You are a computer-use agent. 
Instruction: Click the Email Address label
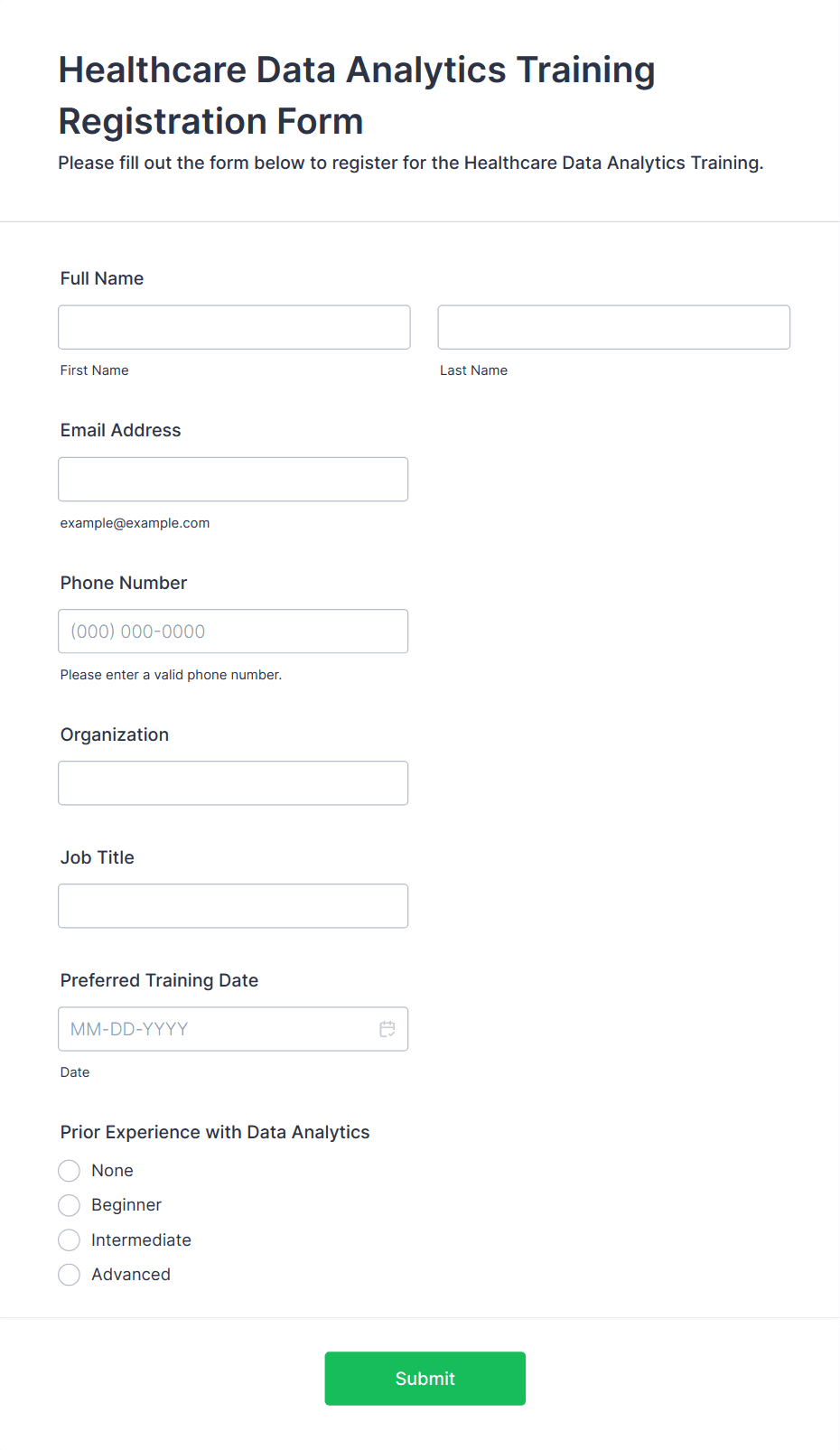(121, 430)
